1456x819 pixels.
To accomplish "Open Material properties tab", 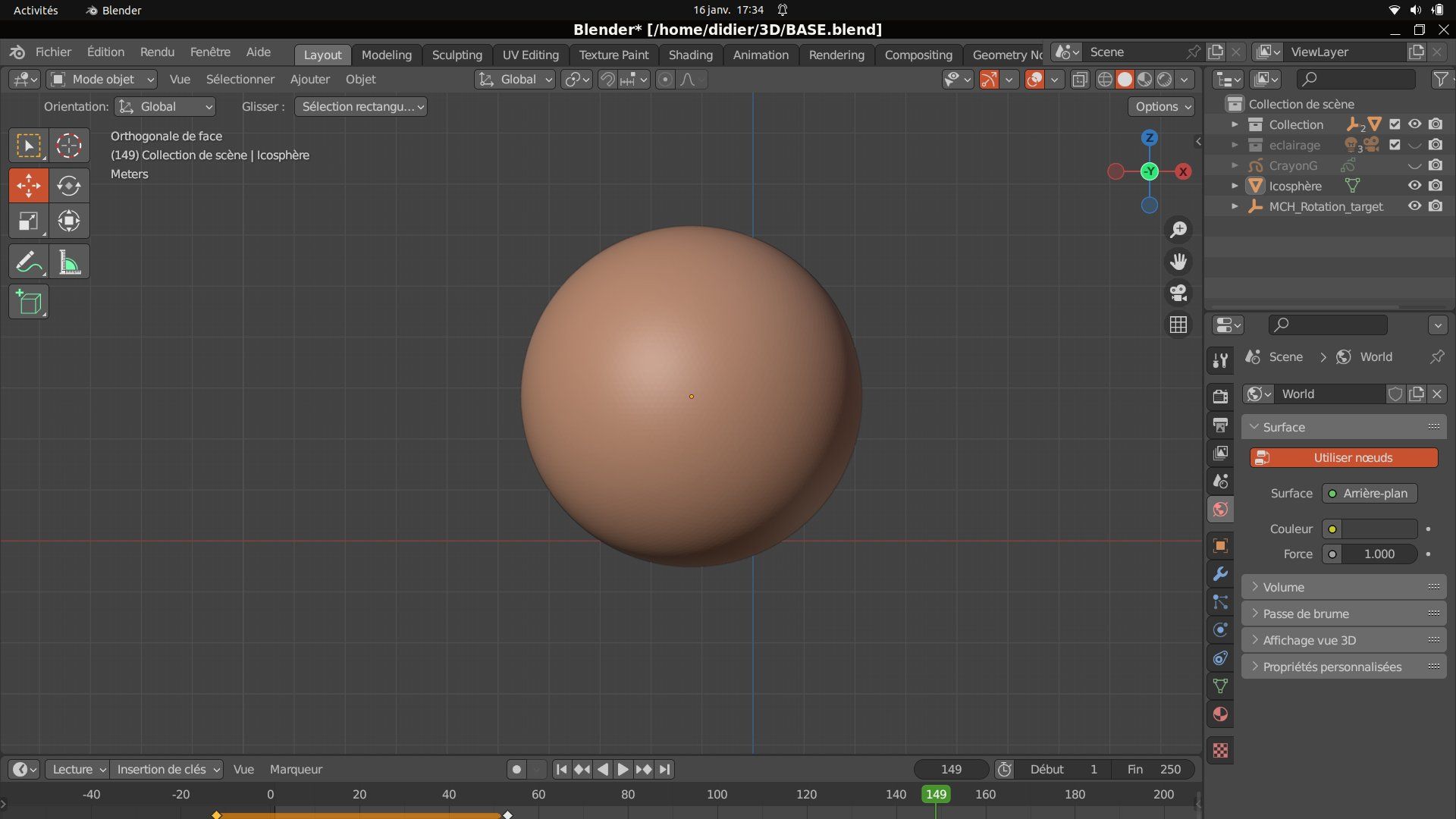I will coord(1220,714).
